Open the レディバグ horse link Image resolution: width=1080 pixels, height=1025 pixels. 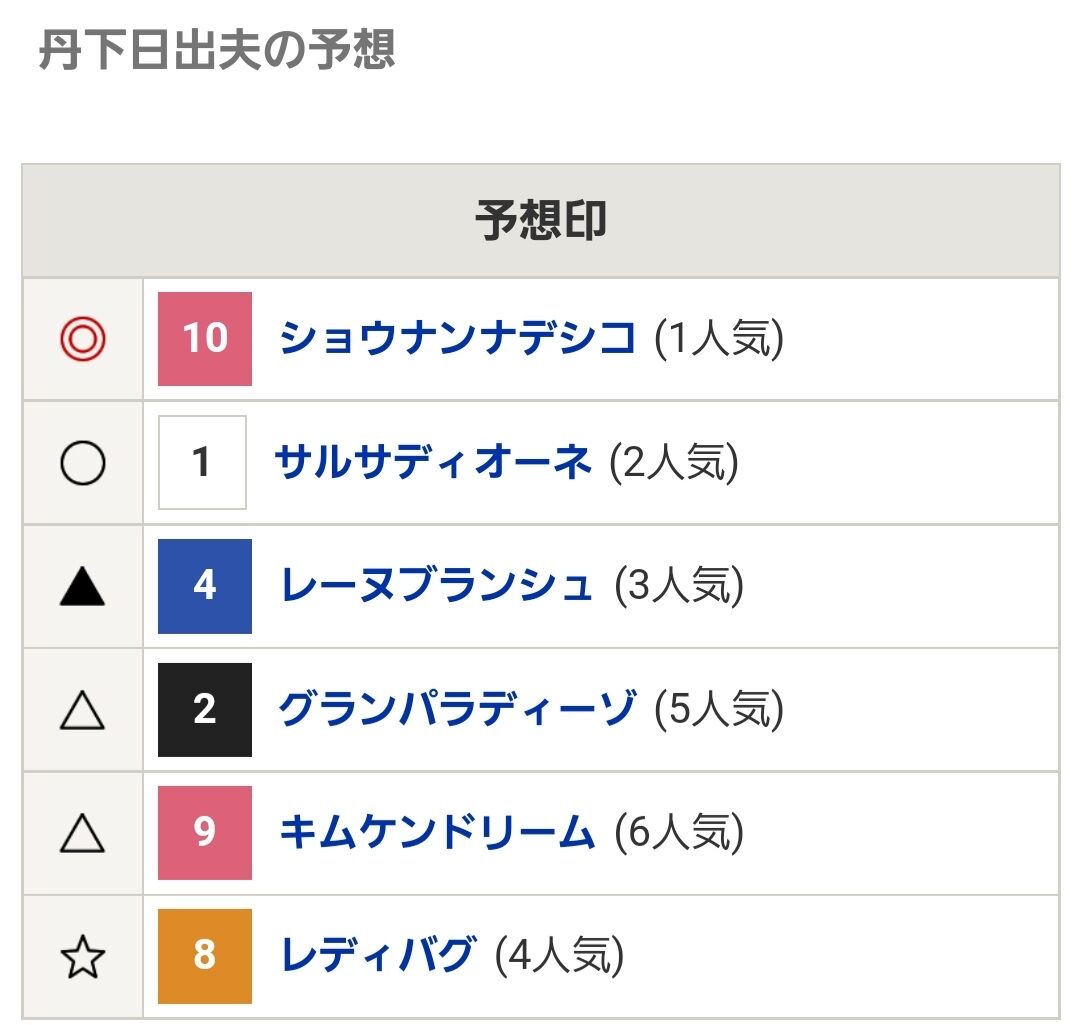coord(377,956)
